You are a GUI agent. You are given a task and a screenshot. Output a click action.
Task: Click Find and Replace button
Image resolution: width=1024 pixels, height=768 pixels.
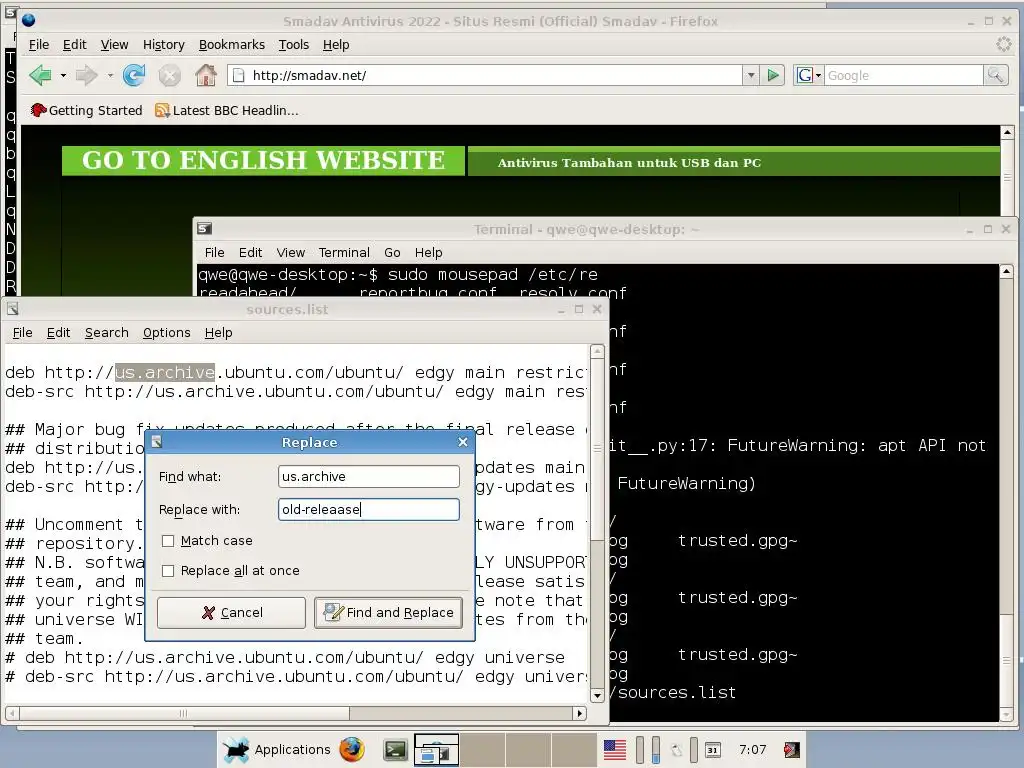coord(389,613)
